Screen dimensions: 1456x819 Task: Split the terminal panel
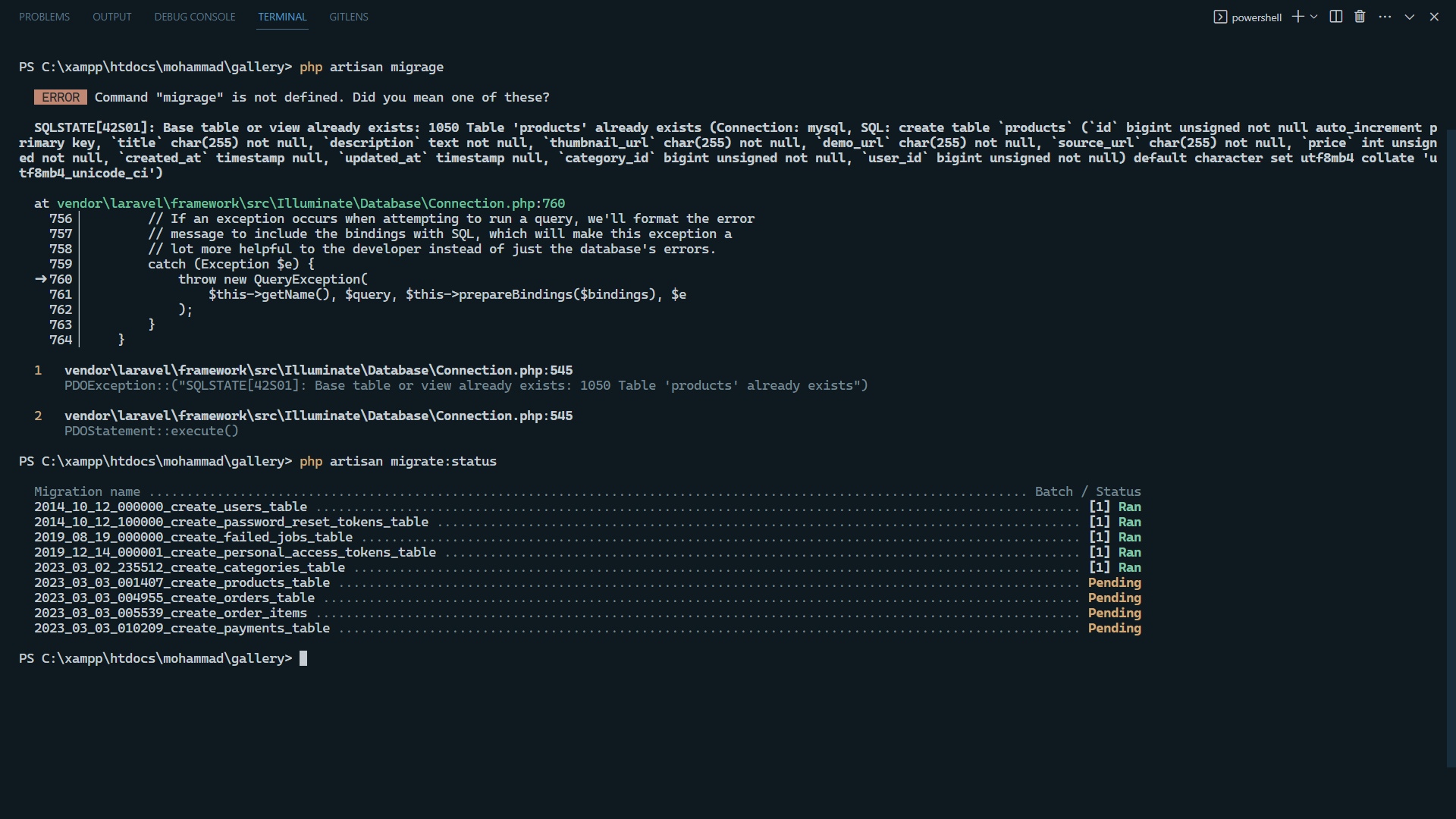pos(1336,17)
